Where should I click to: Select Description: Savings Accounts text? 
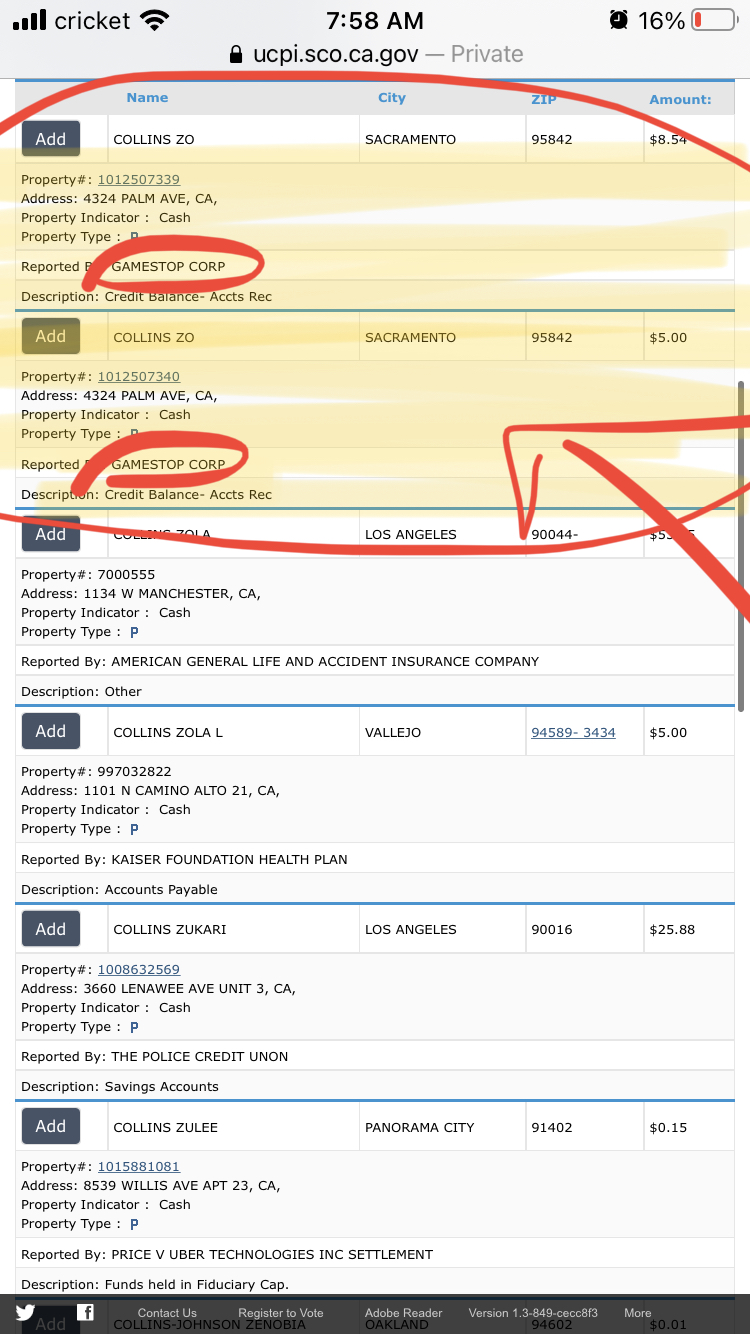point(120,1087)
